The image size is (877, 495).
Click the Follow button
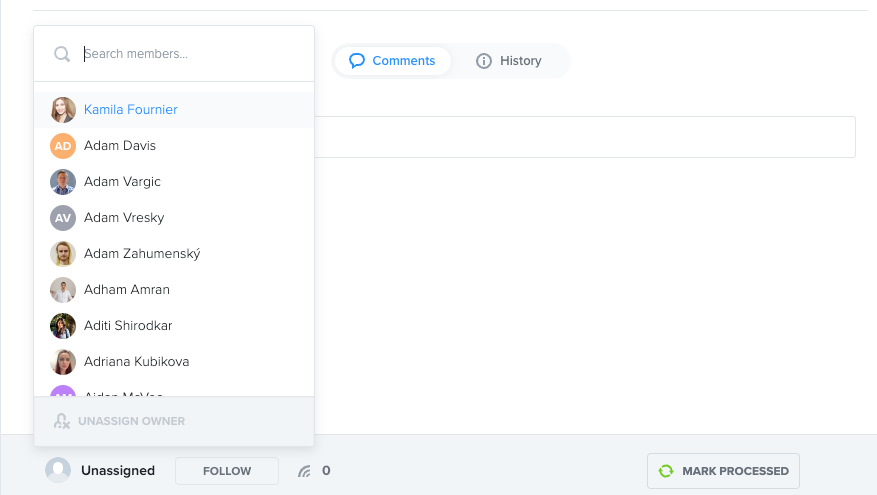pos(227,471)
